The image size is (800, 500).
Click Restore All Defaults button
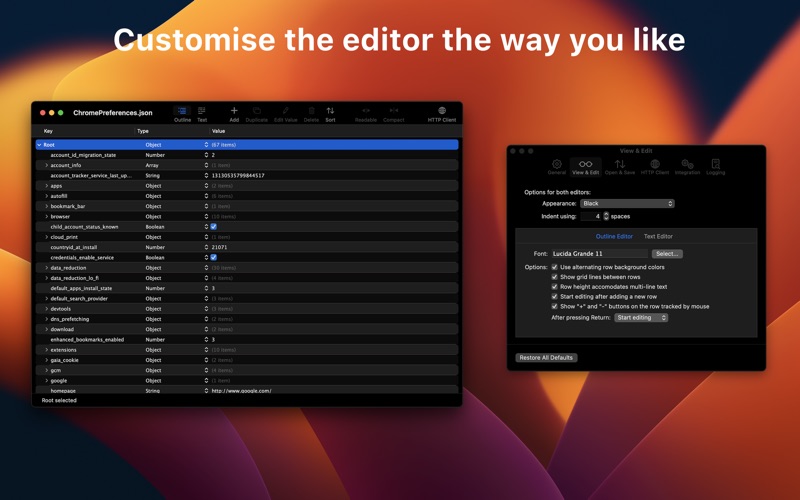[x=546, y=358]
